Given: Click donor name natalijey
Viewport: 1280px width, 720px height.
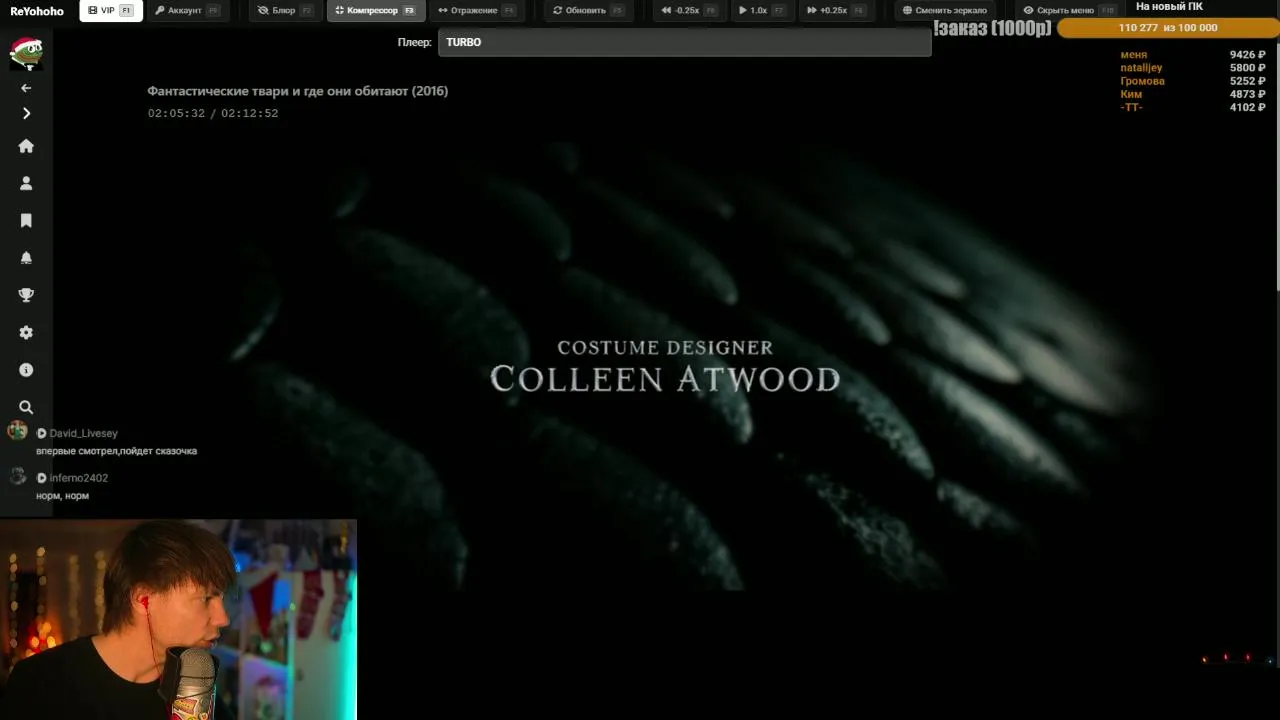Looking at the screenshot, I should pos(1141,68).
